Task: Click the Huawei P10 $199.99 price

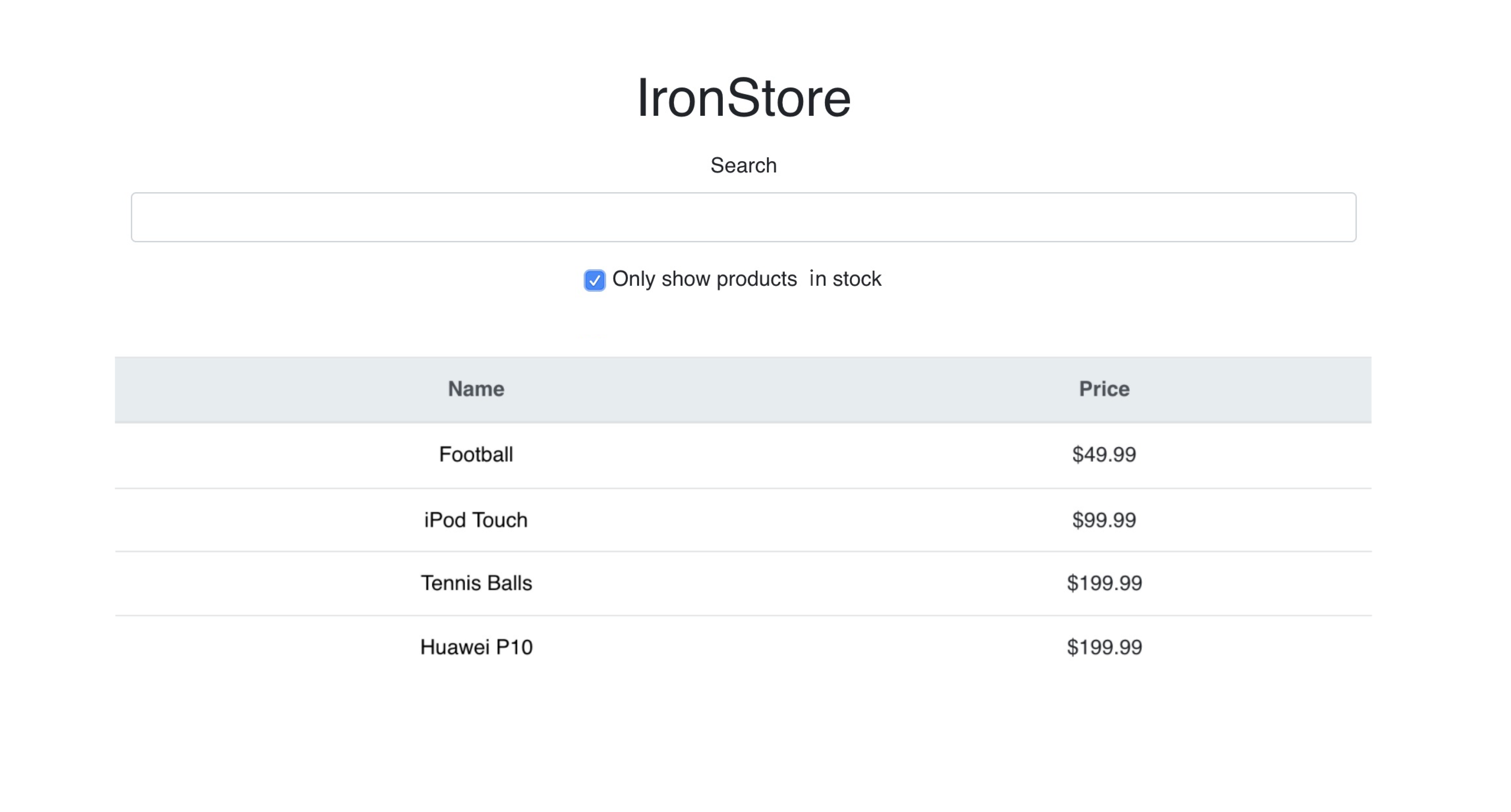Action: [x=1104, y=647]
